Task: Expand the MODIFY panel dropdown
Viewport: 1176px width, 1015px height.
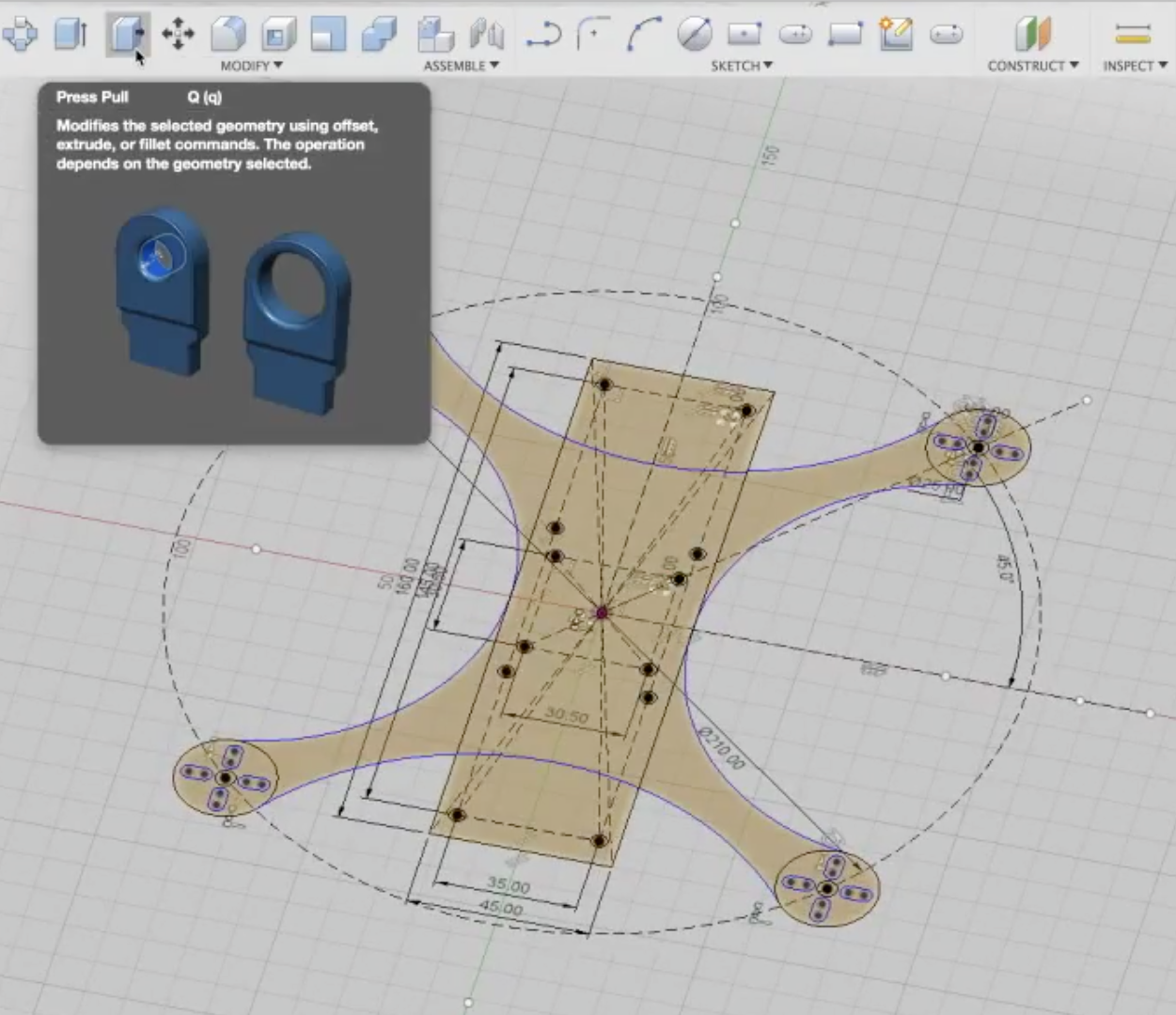Action: 249,66
